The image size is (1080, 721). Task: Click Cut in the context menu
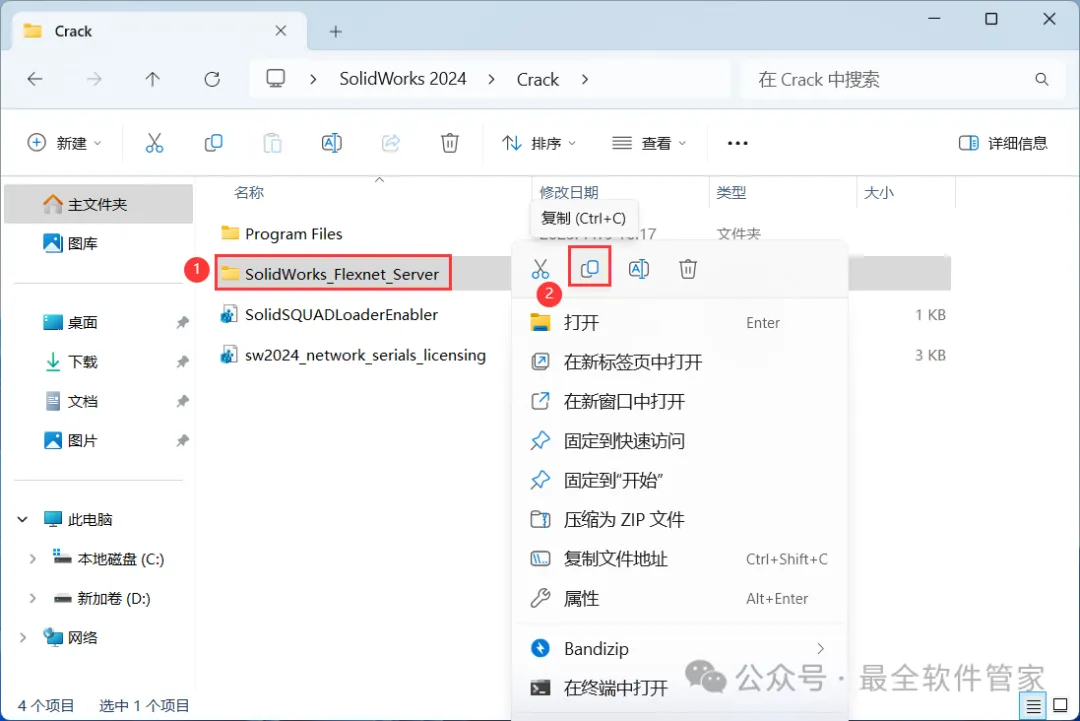[x=541, y=269]
